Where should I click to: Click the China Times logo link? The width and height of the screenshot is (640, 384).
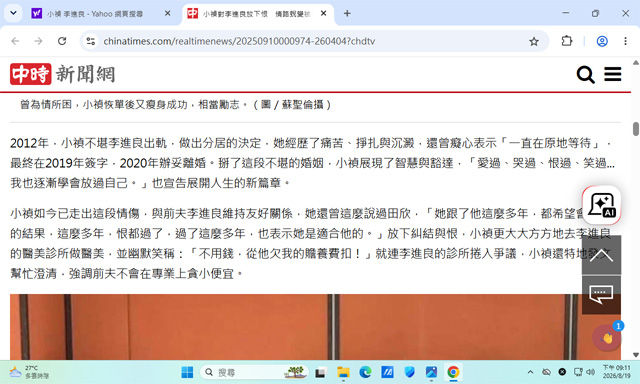(x=62, y=74)
